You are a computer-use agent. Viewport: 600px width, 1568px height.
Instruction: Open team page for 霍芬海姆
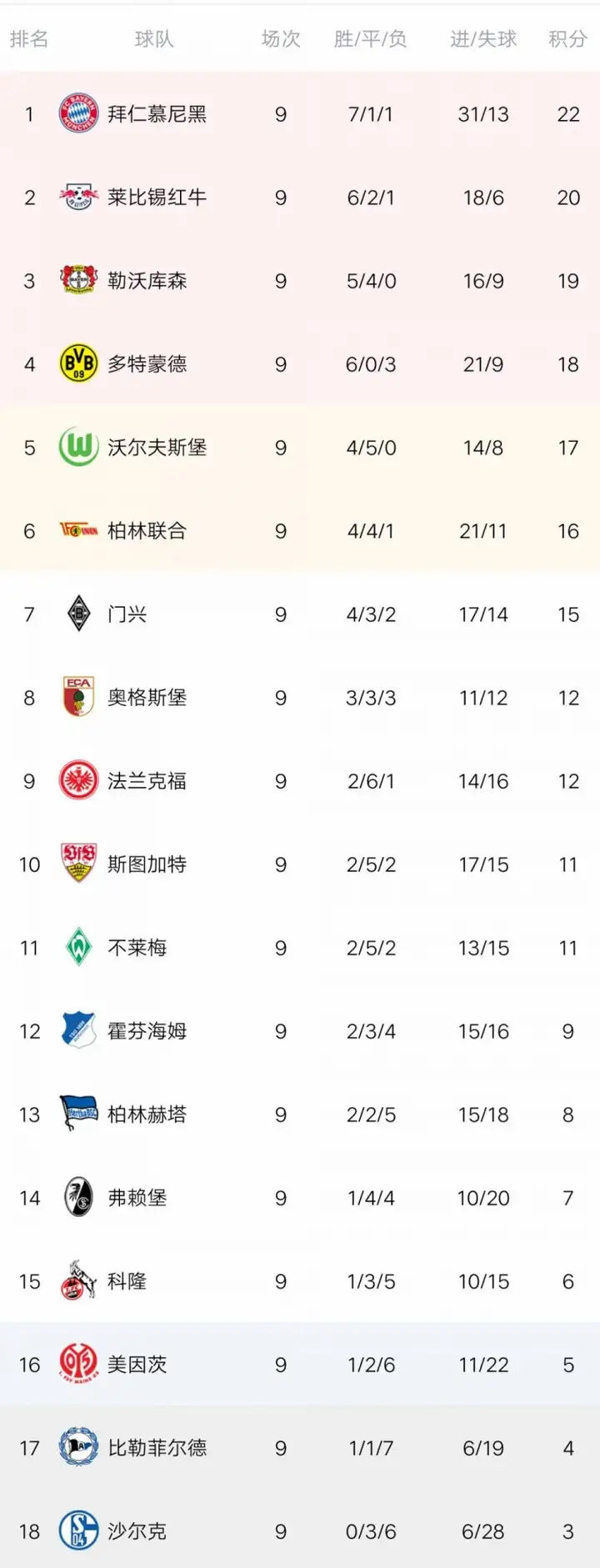[x=147, y=1031]
